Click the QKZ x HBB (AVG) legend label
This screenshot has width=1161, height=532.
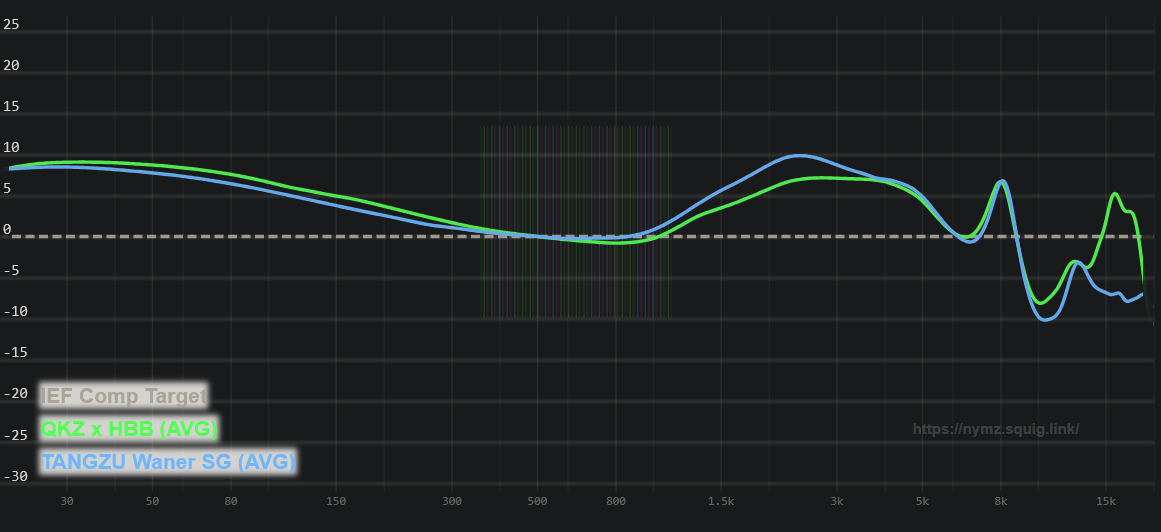pyautogui.click(x=129, y=428)
